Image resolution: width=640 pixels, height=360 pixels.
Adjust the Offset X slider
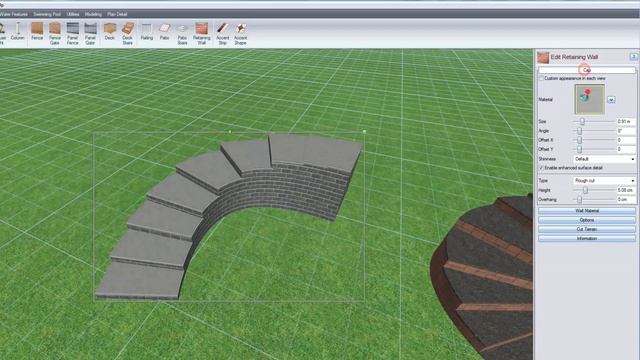click(x=579, y=140)
